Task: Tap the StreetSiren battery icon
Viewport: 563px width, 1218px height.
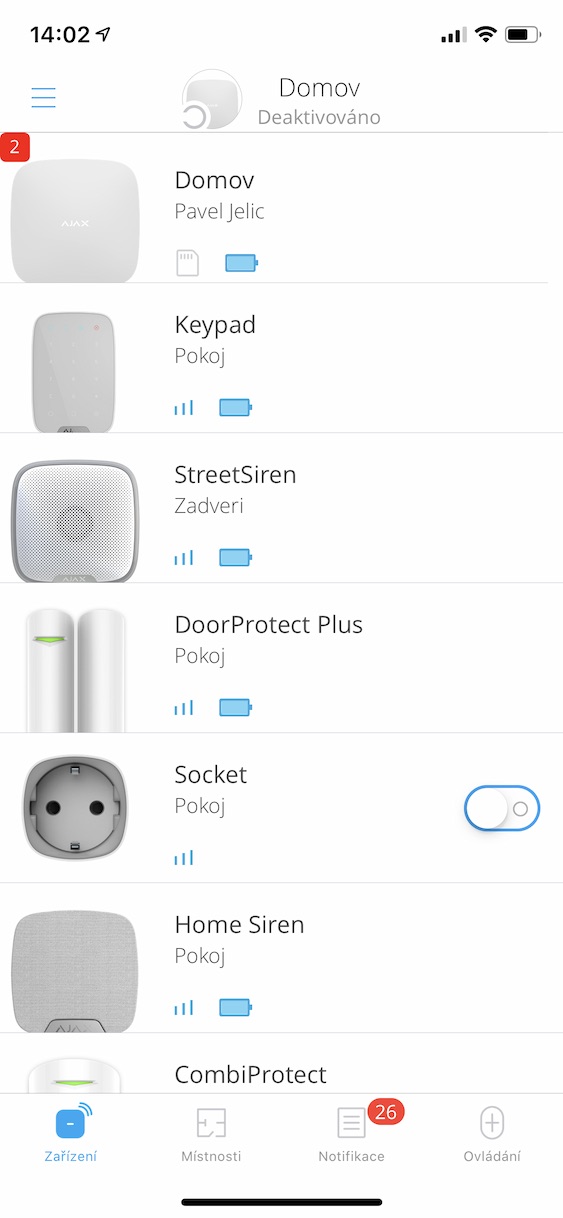Action: click(x=236, y=557)
